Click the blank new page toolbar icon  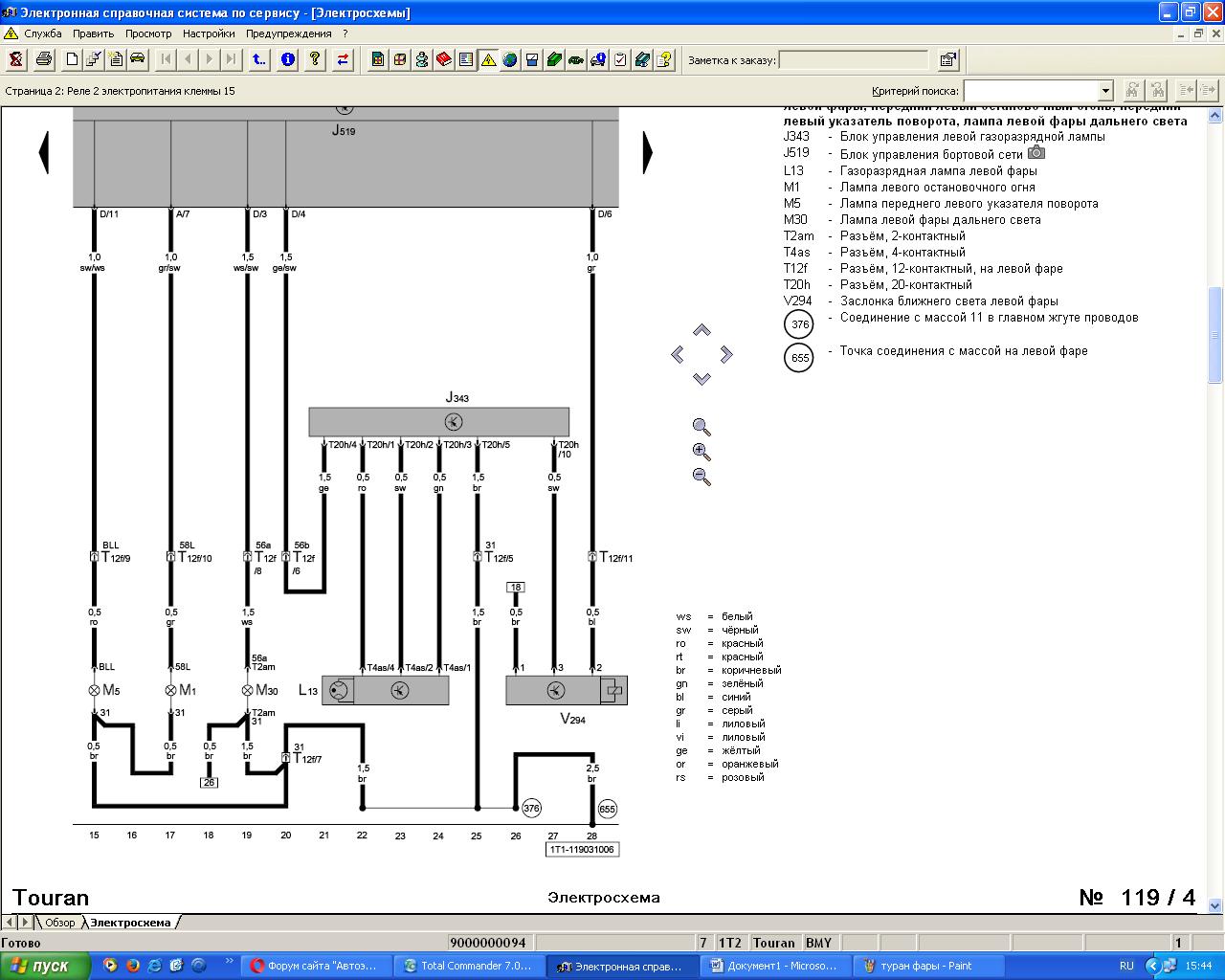(72, 59)
